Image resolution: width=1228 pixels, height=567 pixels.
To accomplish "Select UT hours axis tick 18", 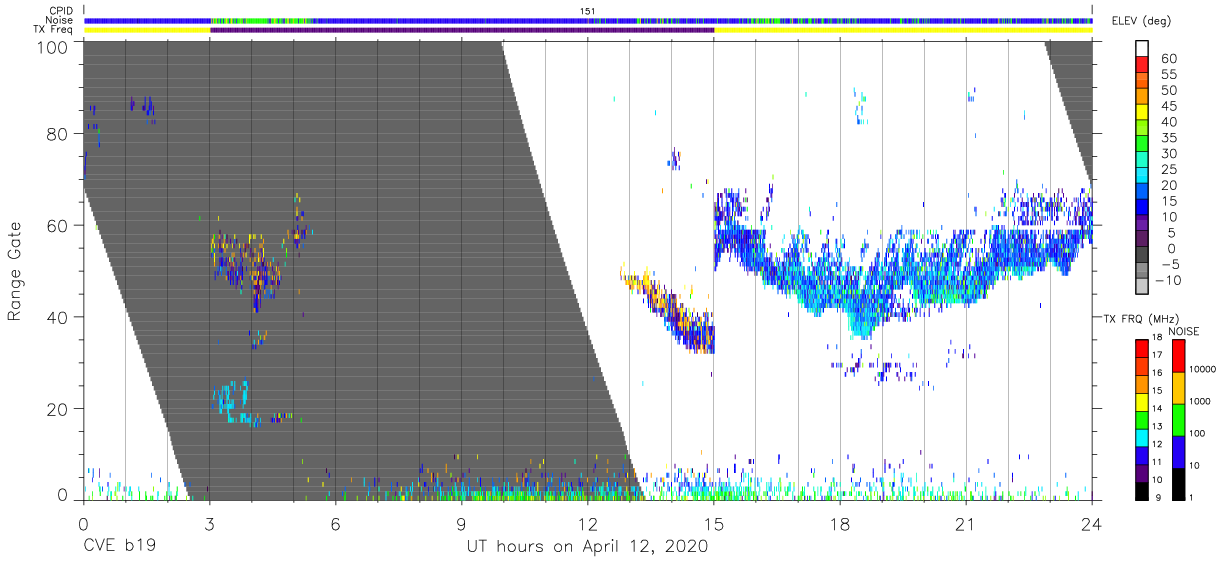I will click(x=840, y=524).
